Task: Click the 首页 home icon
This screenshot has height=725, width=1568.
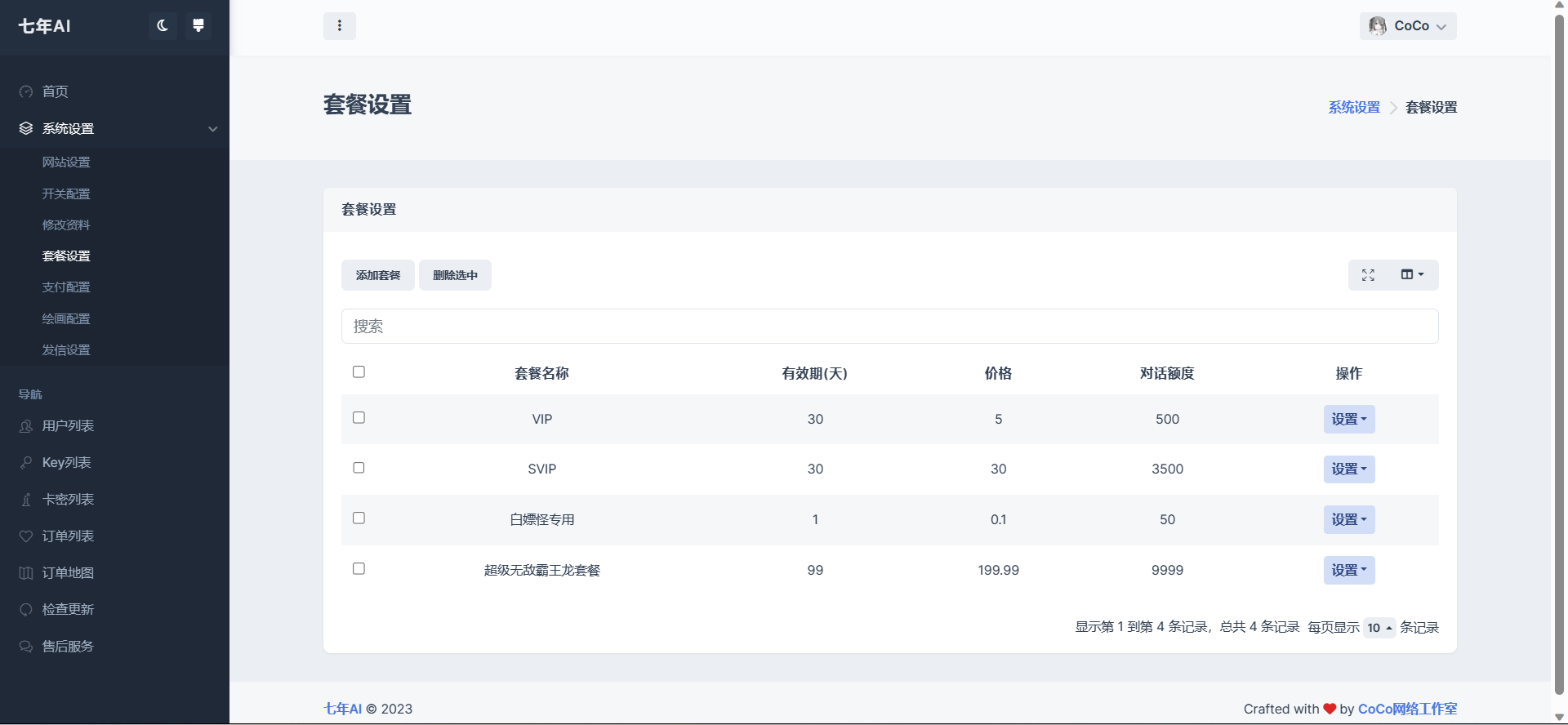Action: (26, 91)
